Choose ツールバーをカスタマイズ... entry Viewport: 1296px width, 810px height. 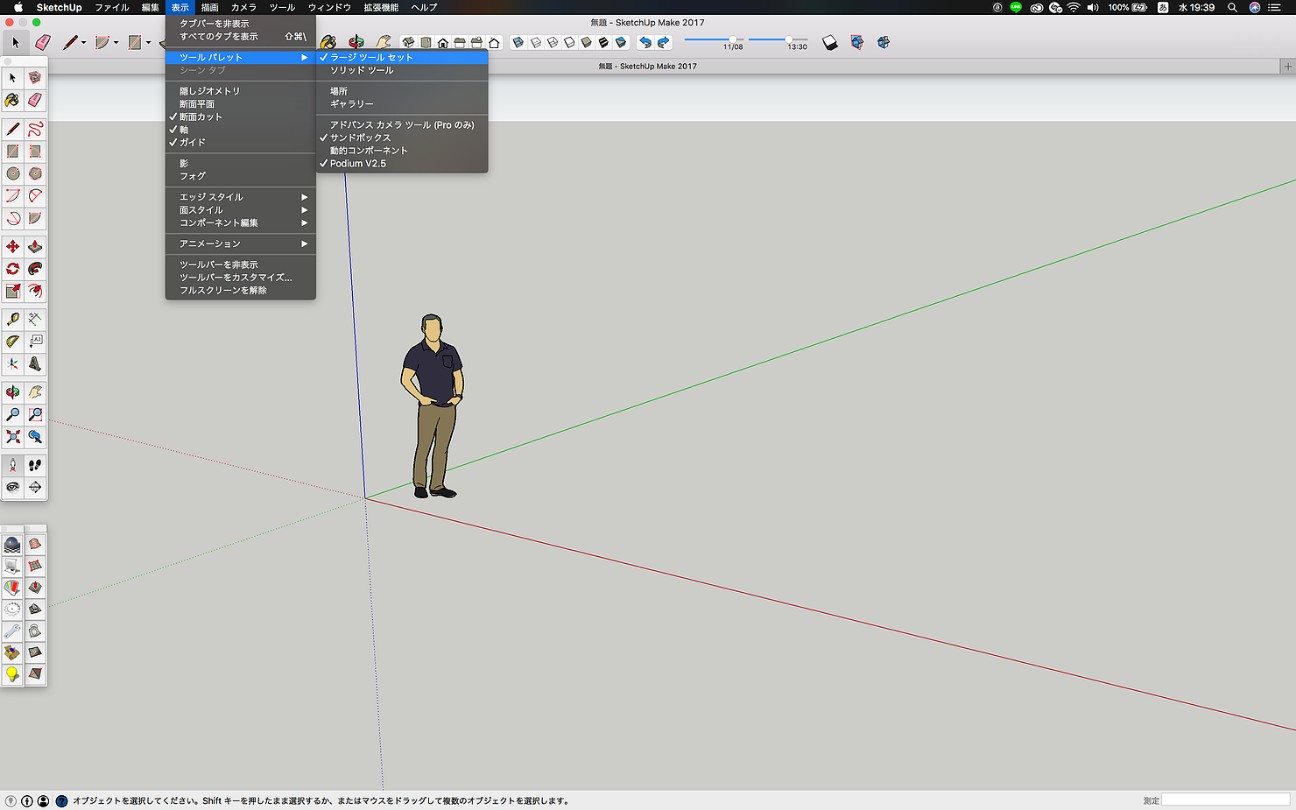[240, 277]
